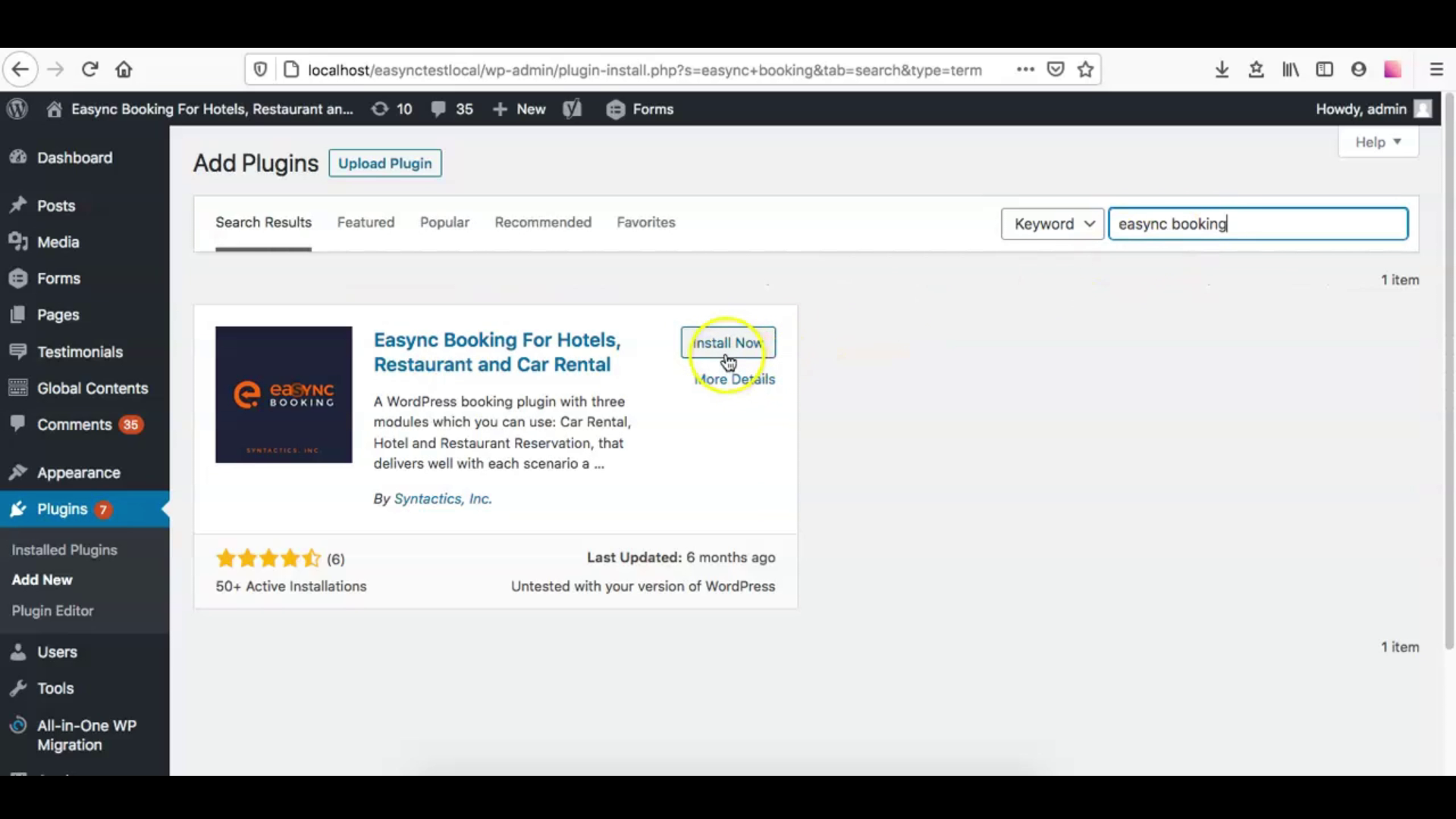Toggle the reader library icon in browser toolbar
The image size is (1456, 819).
(x=1290, y=69)
